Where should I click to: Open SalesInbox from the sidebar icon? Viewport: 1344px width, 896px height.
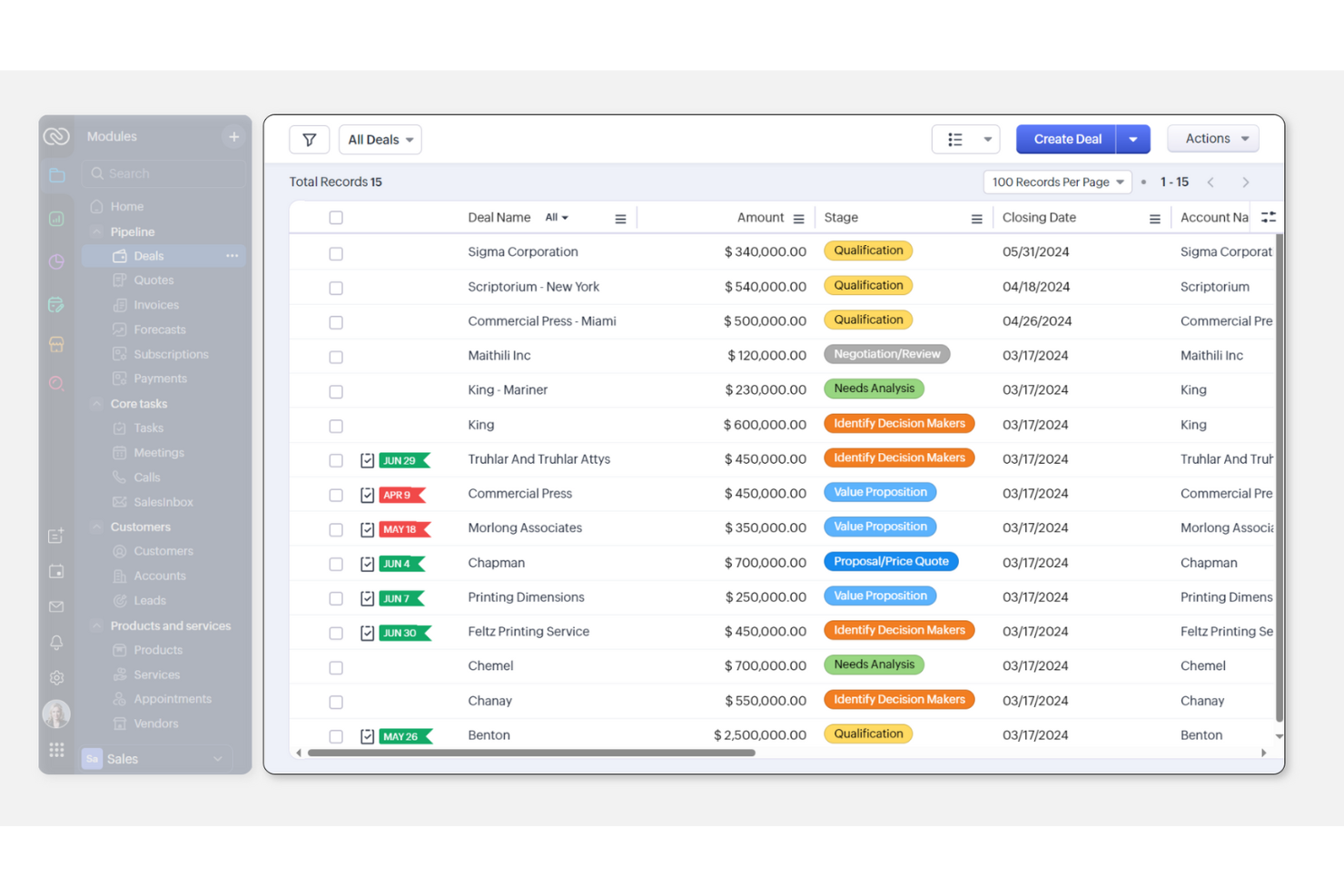(x=119, y=501)
